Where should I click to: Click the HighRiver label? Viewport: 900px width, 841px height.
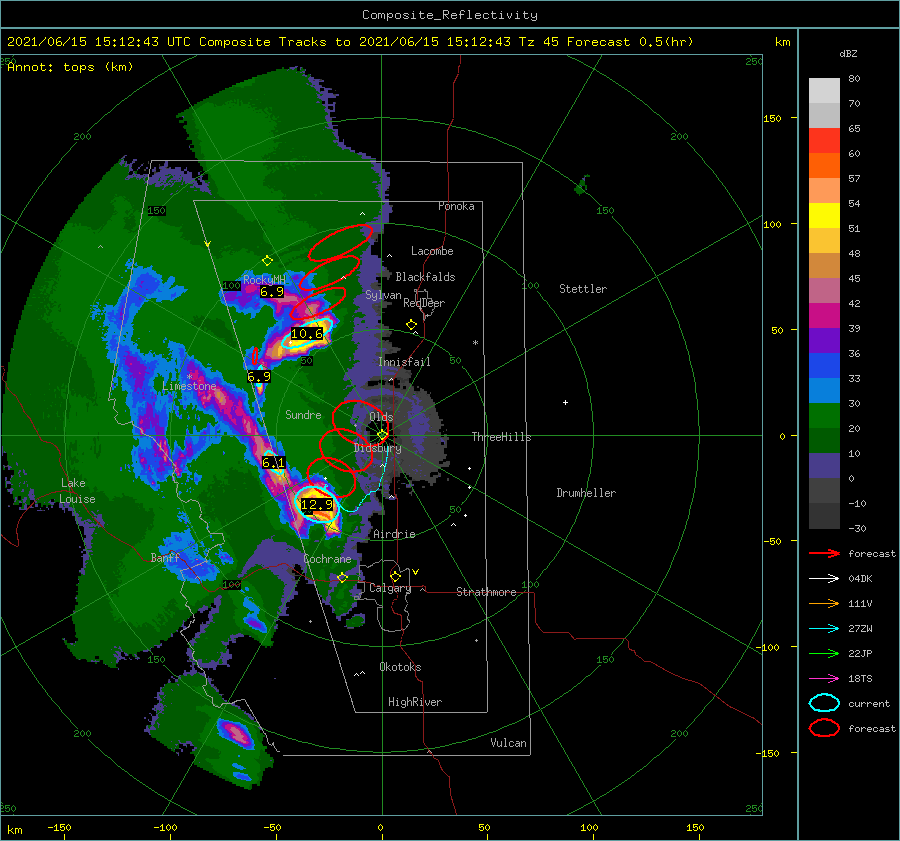tap(415, 702)
